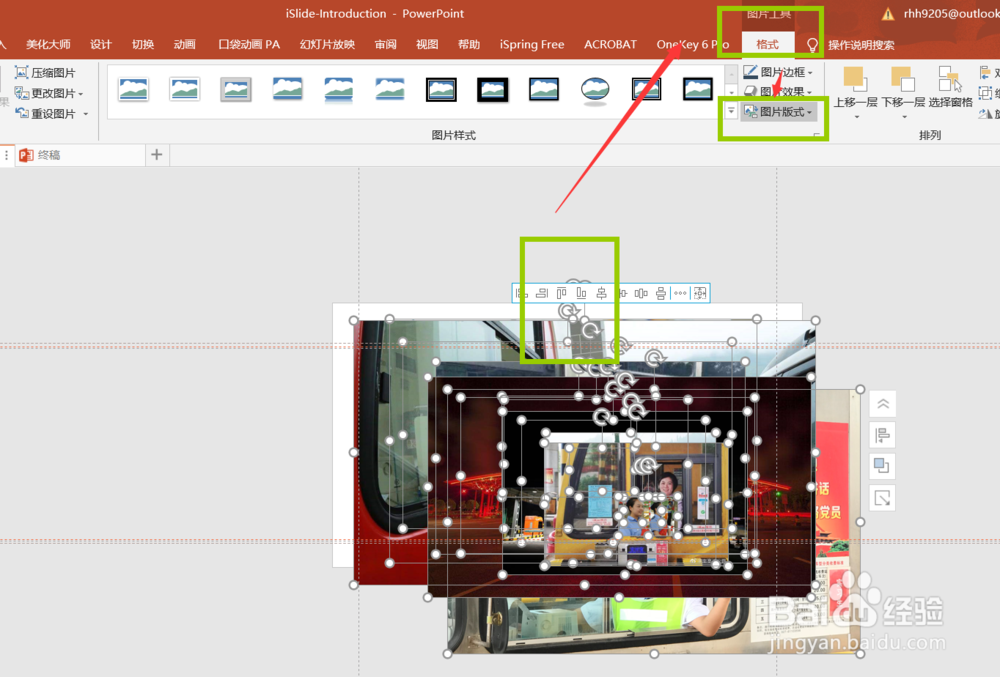Image resolution: width=1000 pixels, height=677 pixels.
Task: Click the three-dots more icon in floating toolbar
Action: [680, 293]
